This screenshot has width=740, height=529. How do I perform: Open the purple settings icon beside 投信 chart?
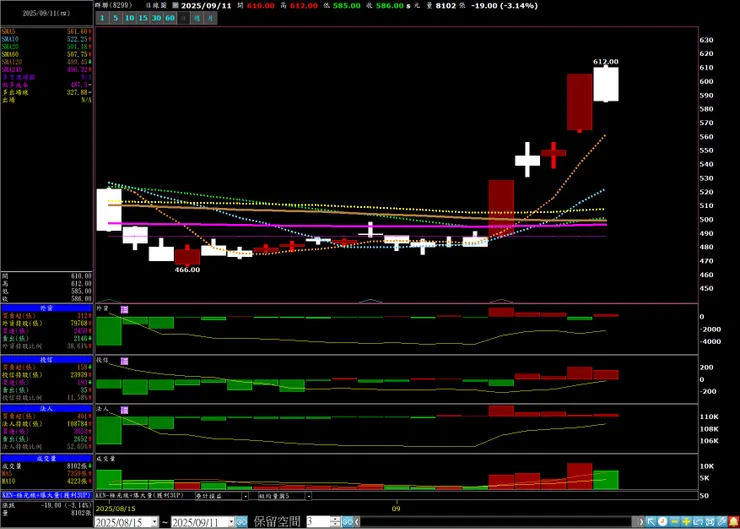[124, 361]
